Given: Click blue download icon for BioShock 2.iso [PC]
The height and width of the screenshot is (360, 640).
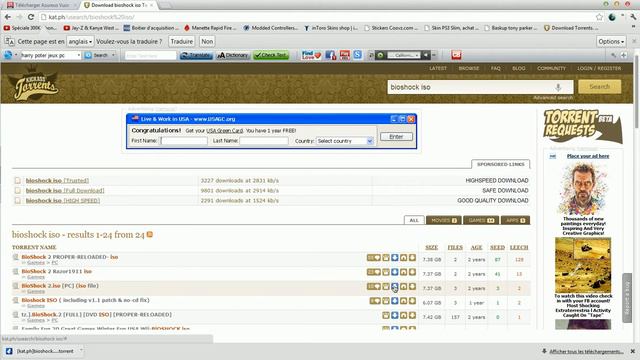Looking at the screenshot, I should [394, 287].
